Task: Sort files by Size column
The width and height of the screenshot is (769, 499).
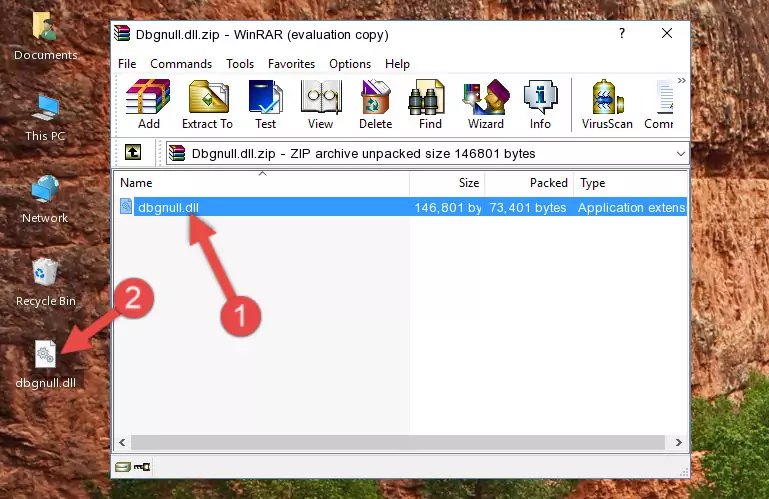Action: [447, 183]
